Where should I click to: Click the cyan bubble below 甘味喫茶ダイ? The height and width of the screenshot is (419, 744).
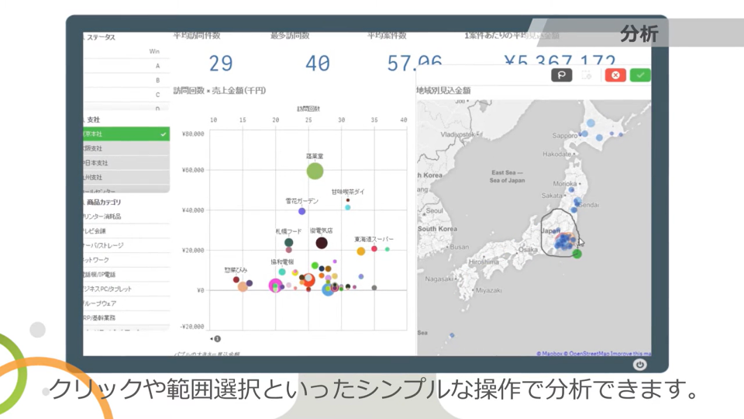click(348, 208)
